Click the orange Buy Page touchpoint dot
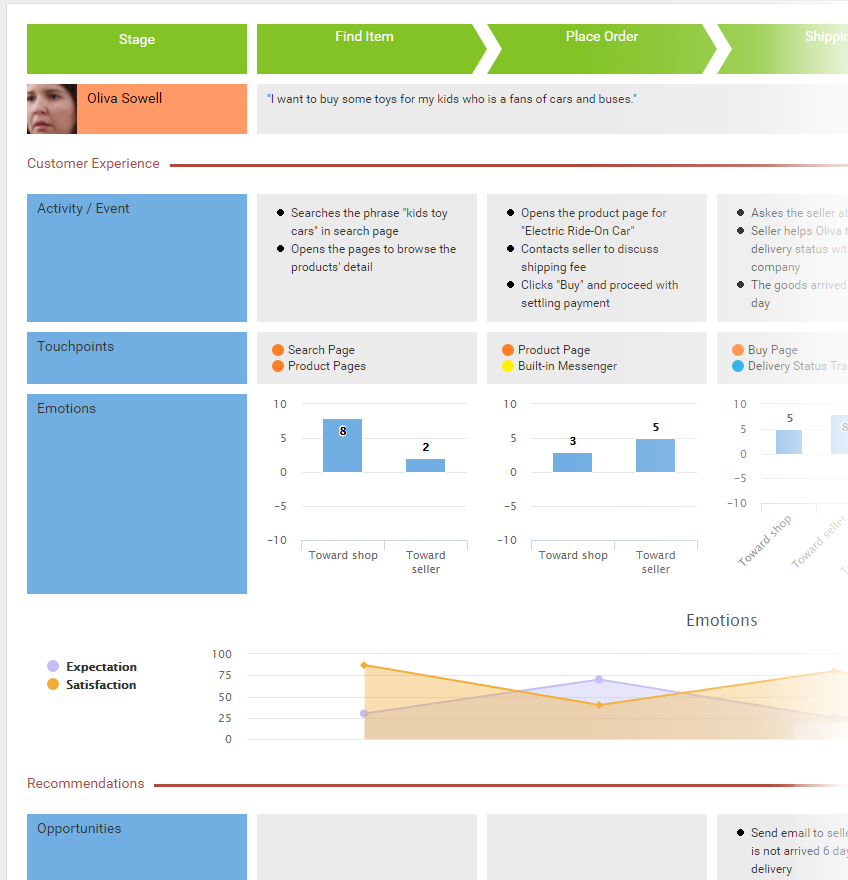Image resolution: width=848 pixels, height=880 pixels. pos(738,350)
